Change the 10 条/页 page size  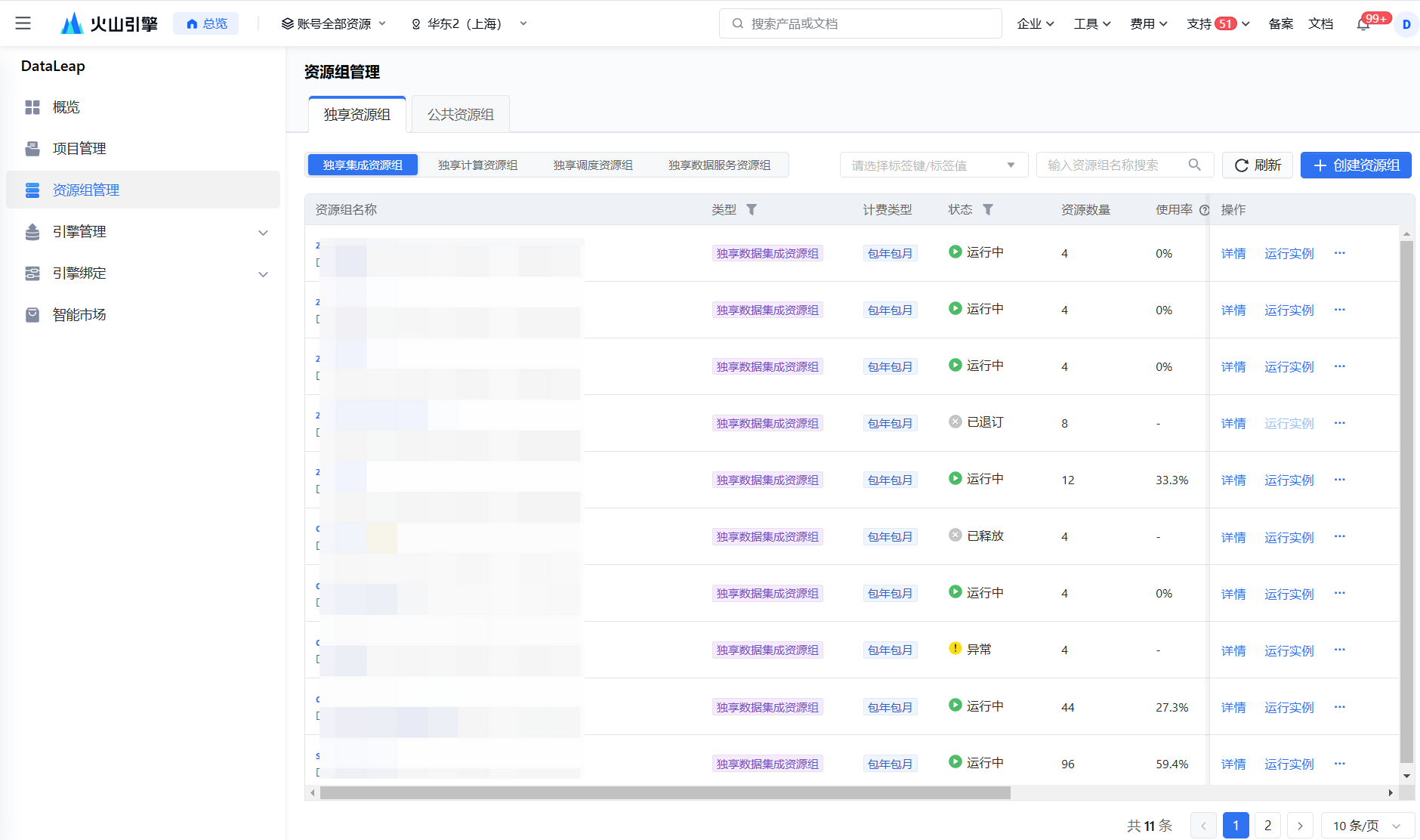click(1367, 826)
